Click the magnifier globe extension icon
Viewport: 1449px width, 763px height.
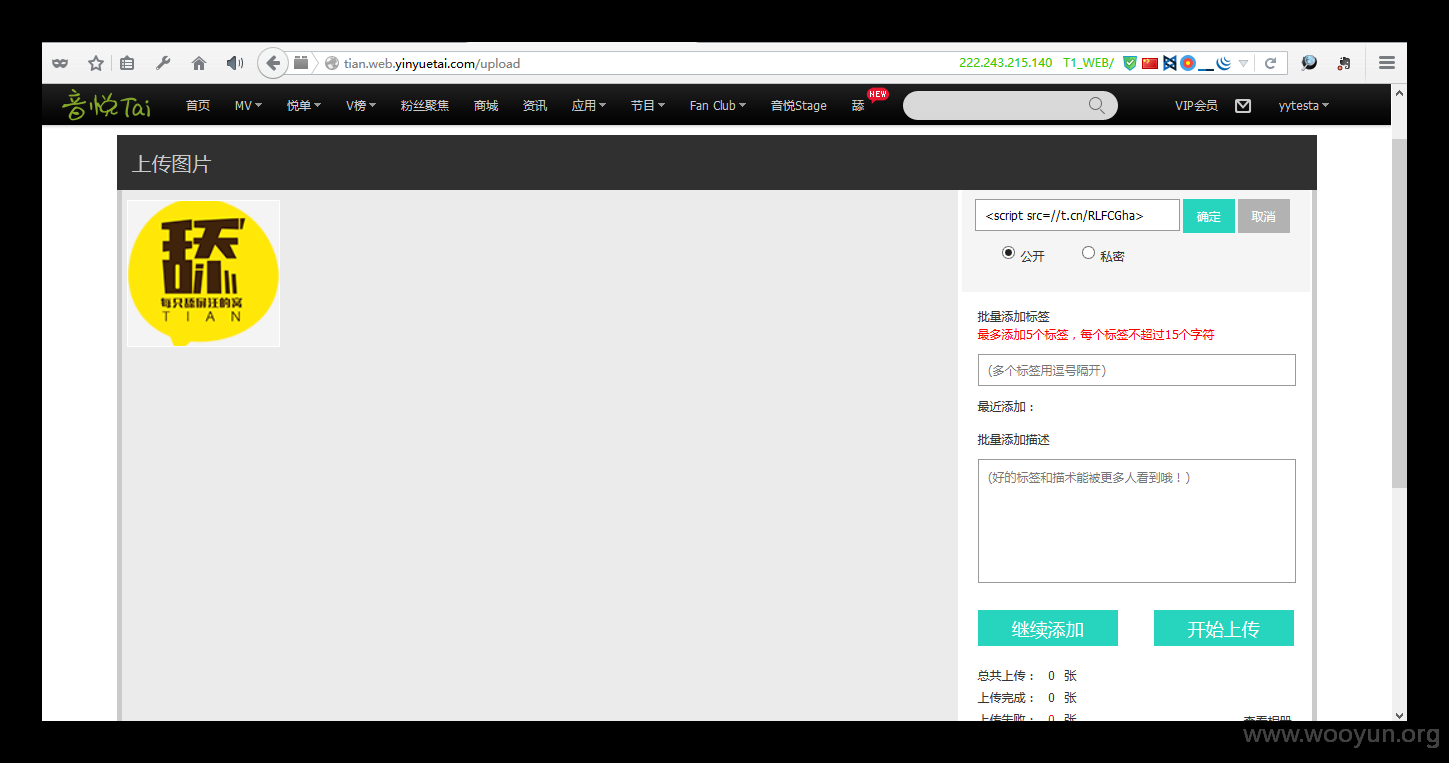1308,63
